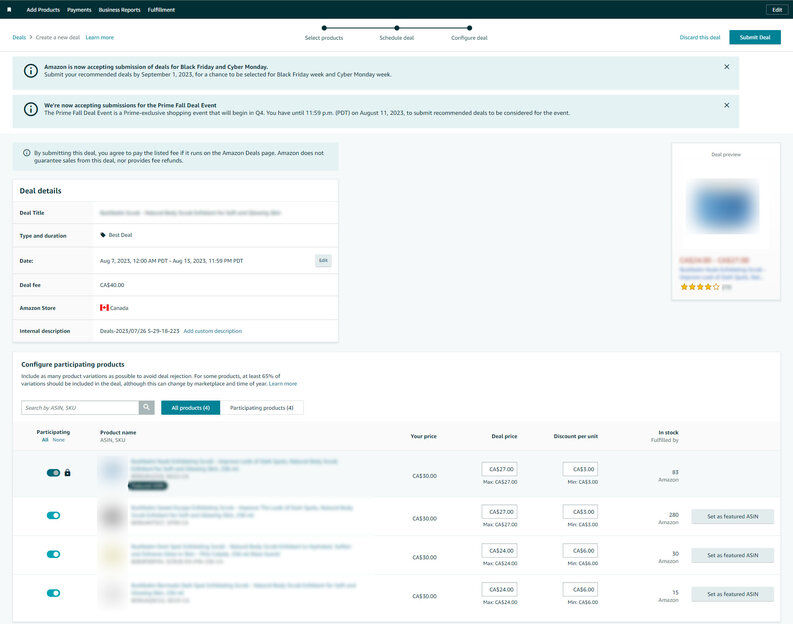Edit discount per unit for 30-in-stock product

pyautogui.click(x=580, y=551)
